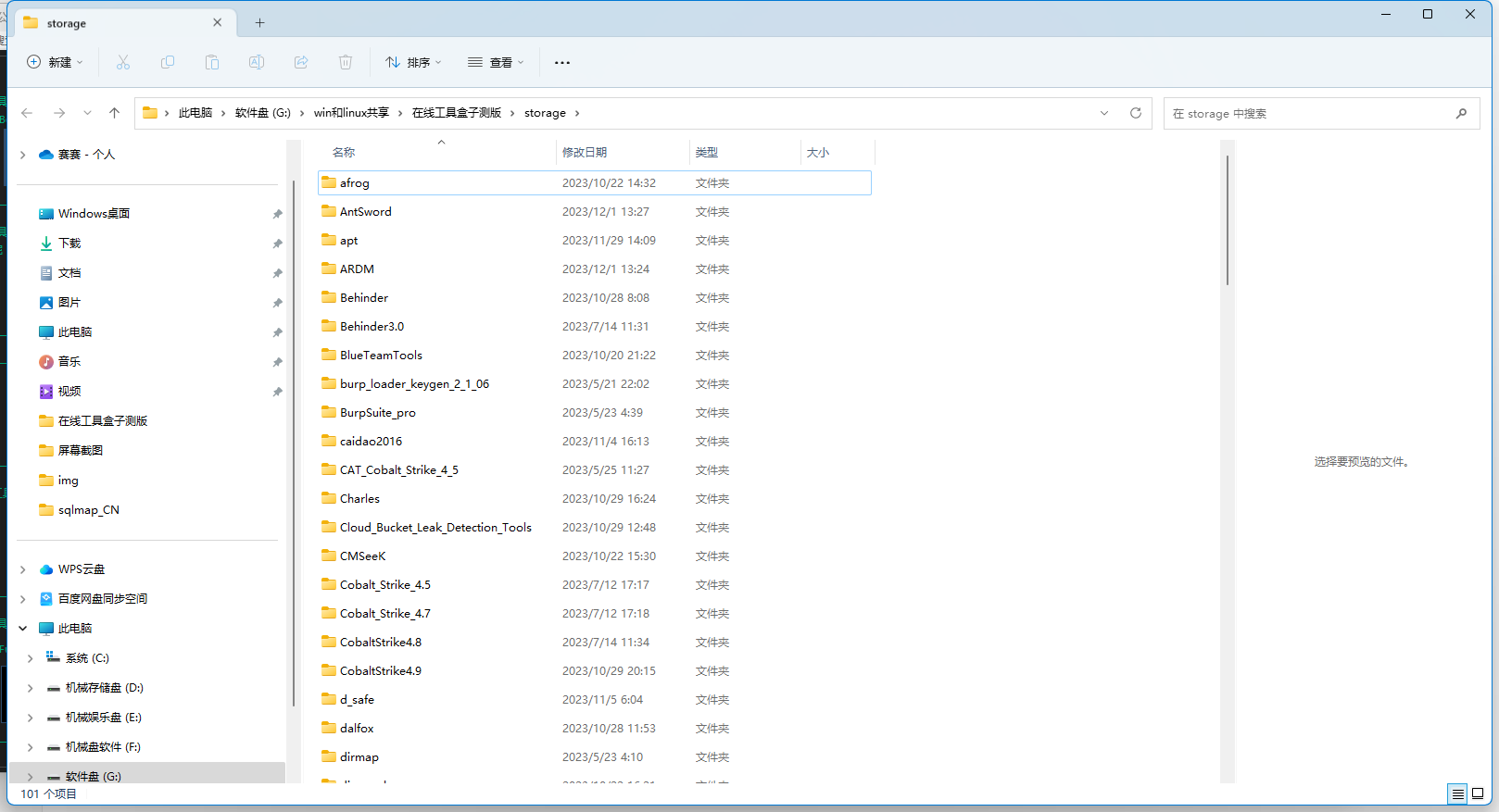Expand 机械盘软件 (F:) drive node
1499x812 pixels.
[31, 747]
